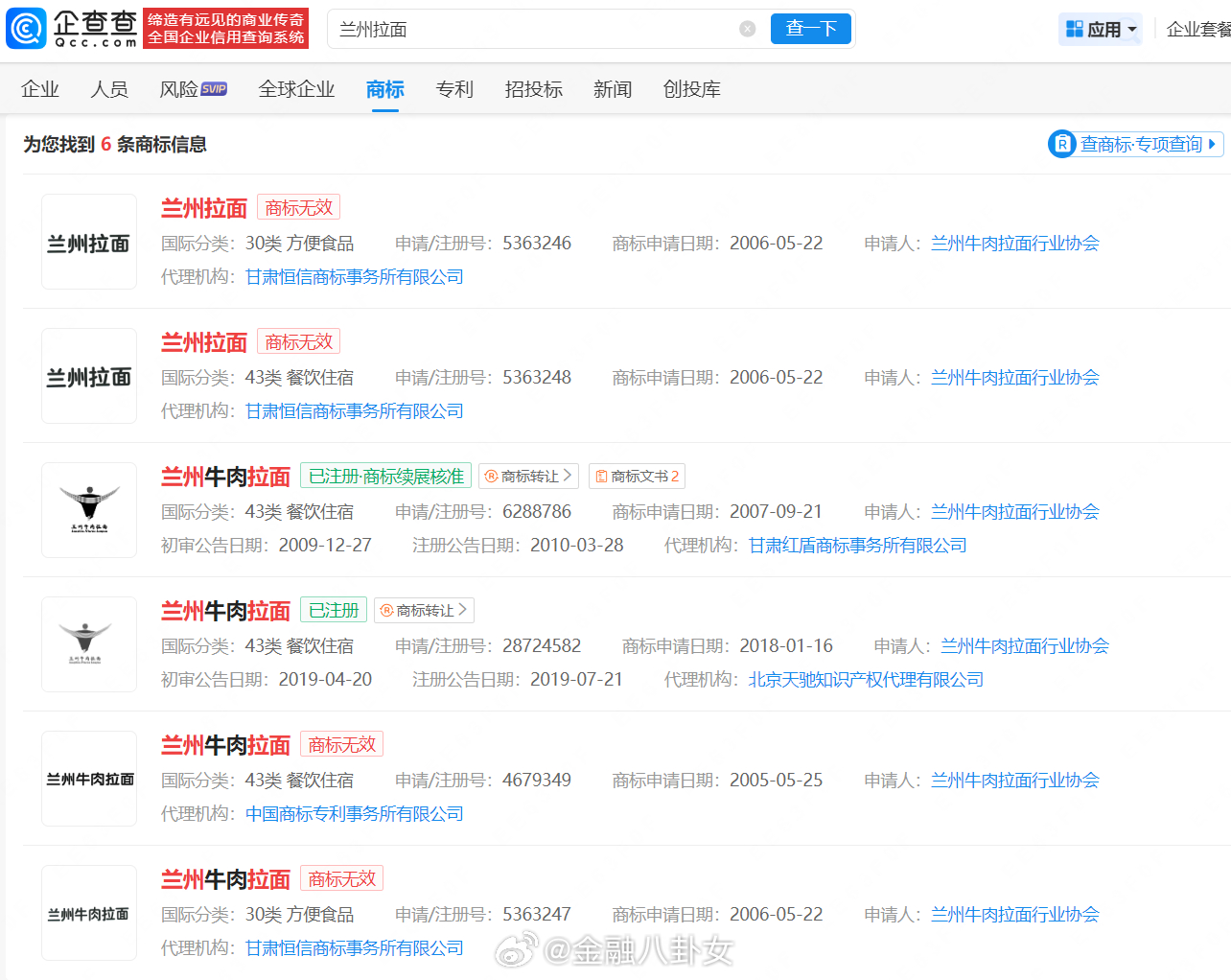The width and height of the screenshot is (1231, 980).
Task: Open 兰州牛肉拉面 title with 已注册·商标续展核准
Action: [225, 477]
